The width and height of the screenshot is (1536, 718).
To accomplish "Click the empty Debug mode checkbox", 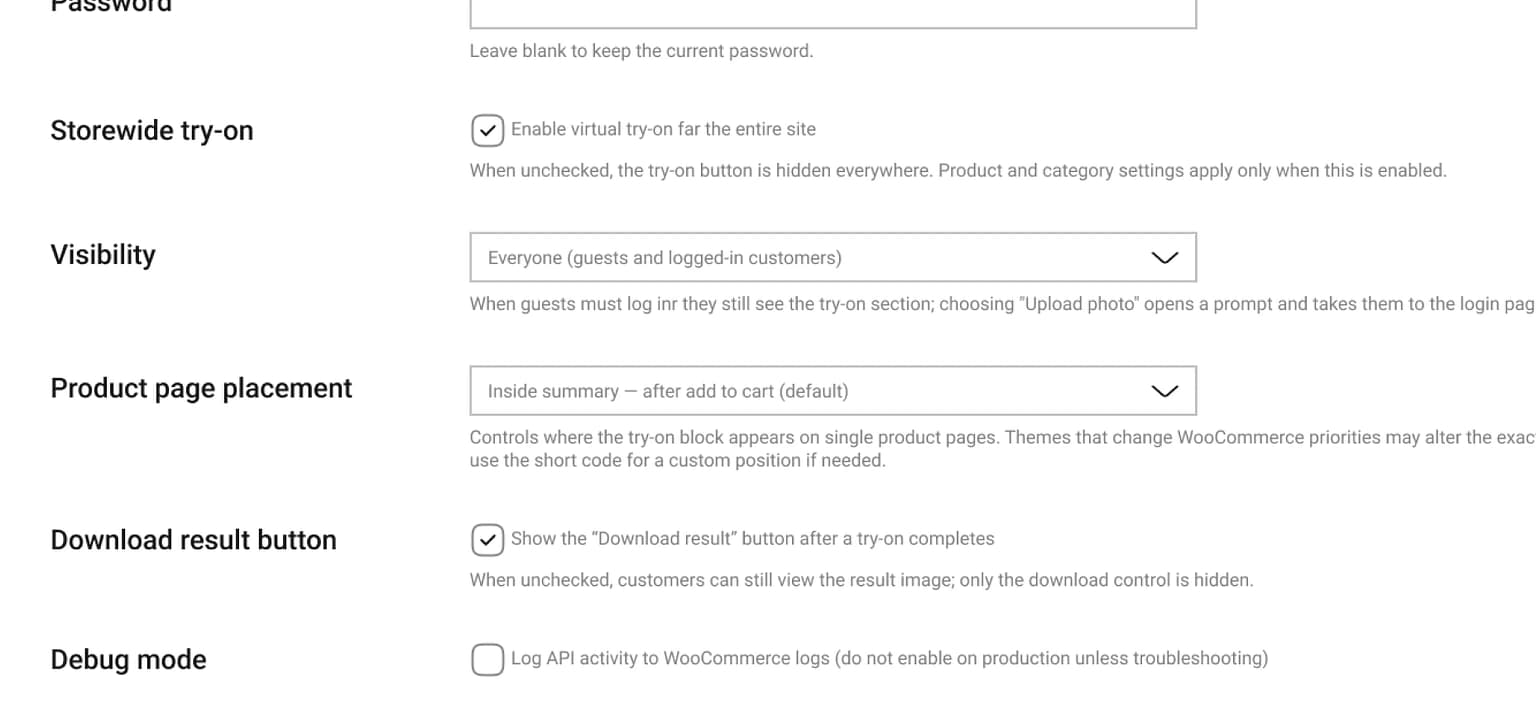I will [487, 659].
